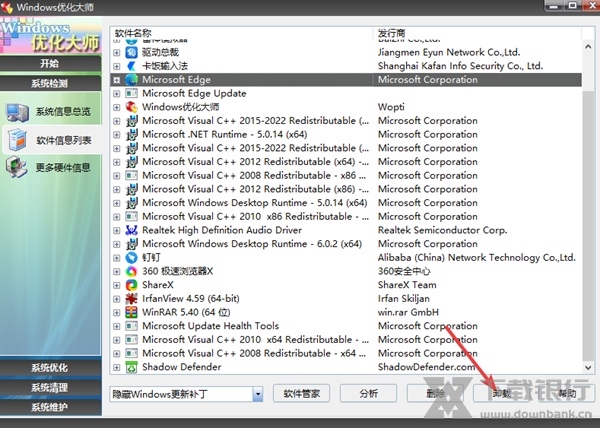Select the Microsoft Update Health Tools row

point(346,326)
